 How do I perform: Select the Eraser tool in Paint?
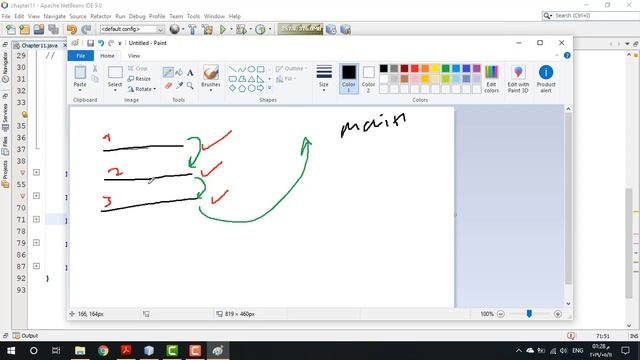[x=168, y=86]
